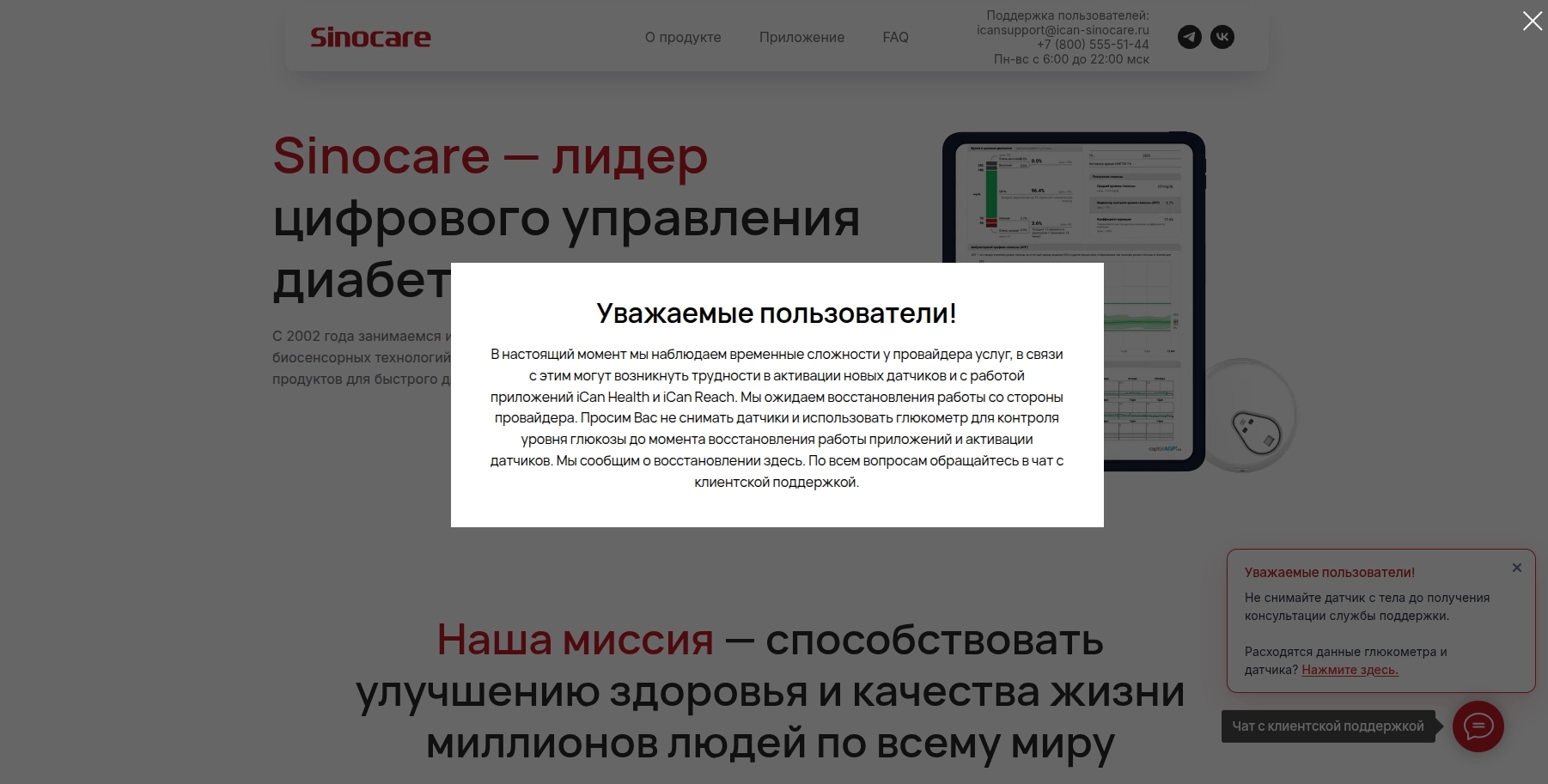Screen dimensions: 1548x784
Task: Dismiss the small notification with its X
Action: [1517, 568]
